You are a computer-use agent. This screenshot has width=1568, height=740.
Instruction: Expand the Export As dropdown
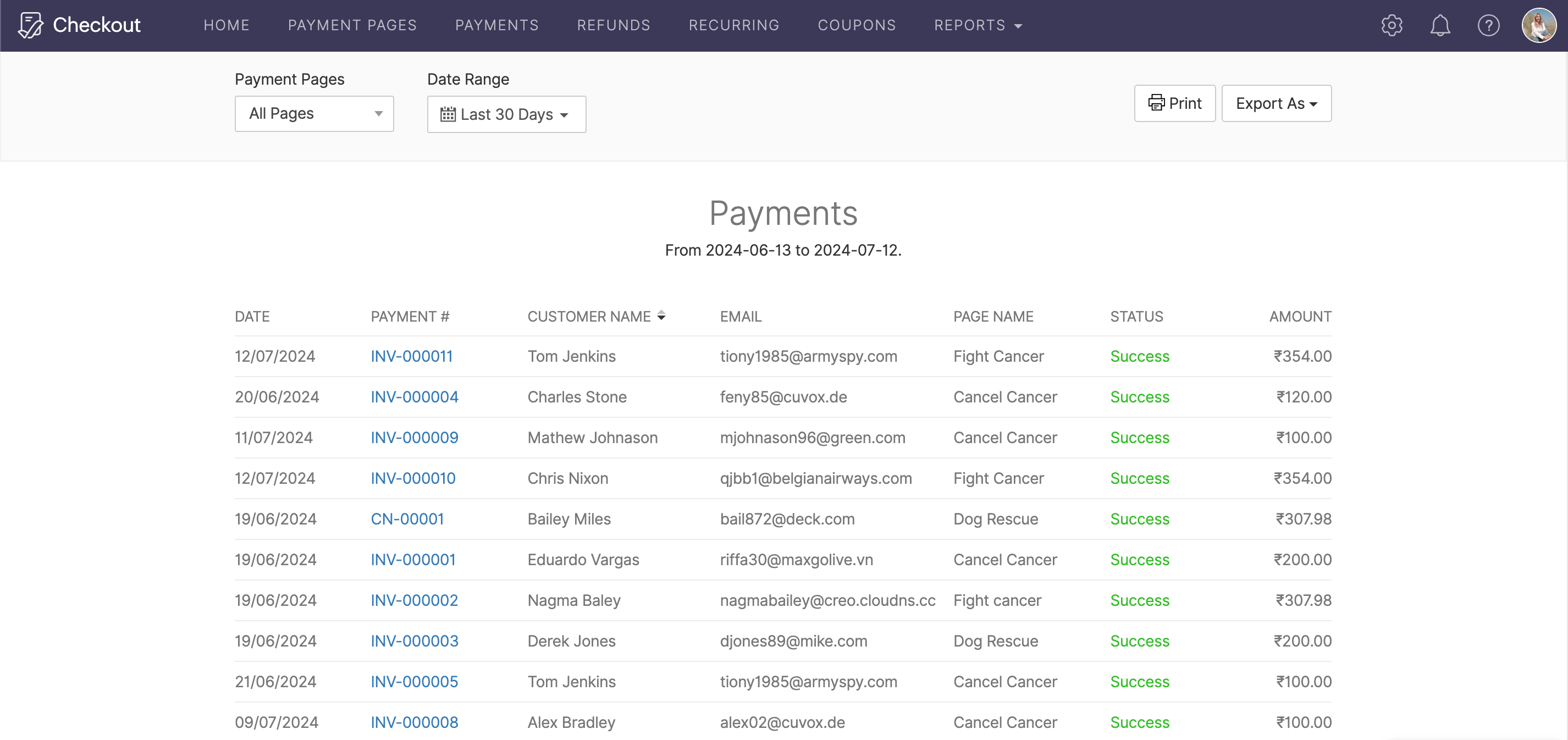(1276, 103)
